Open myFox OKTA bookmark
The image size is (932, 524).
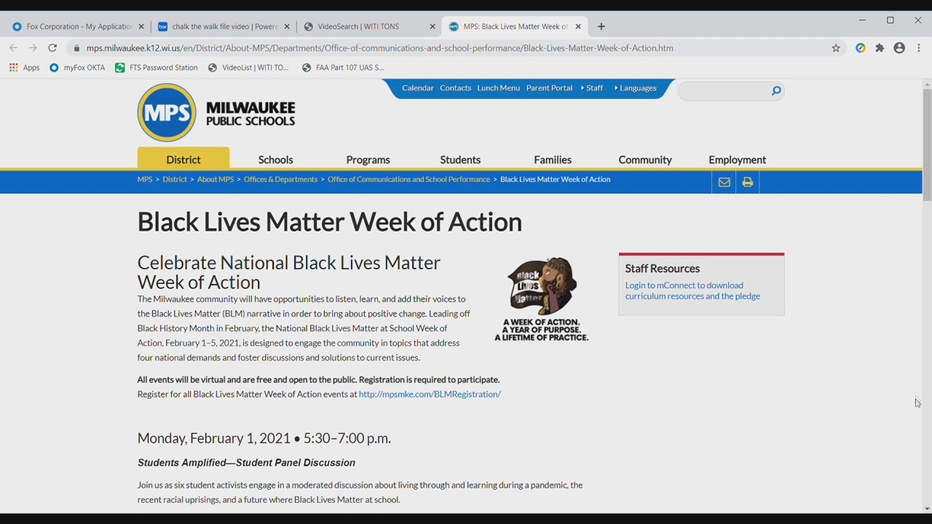click(77, 68)
